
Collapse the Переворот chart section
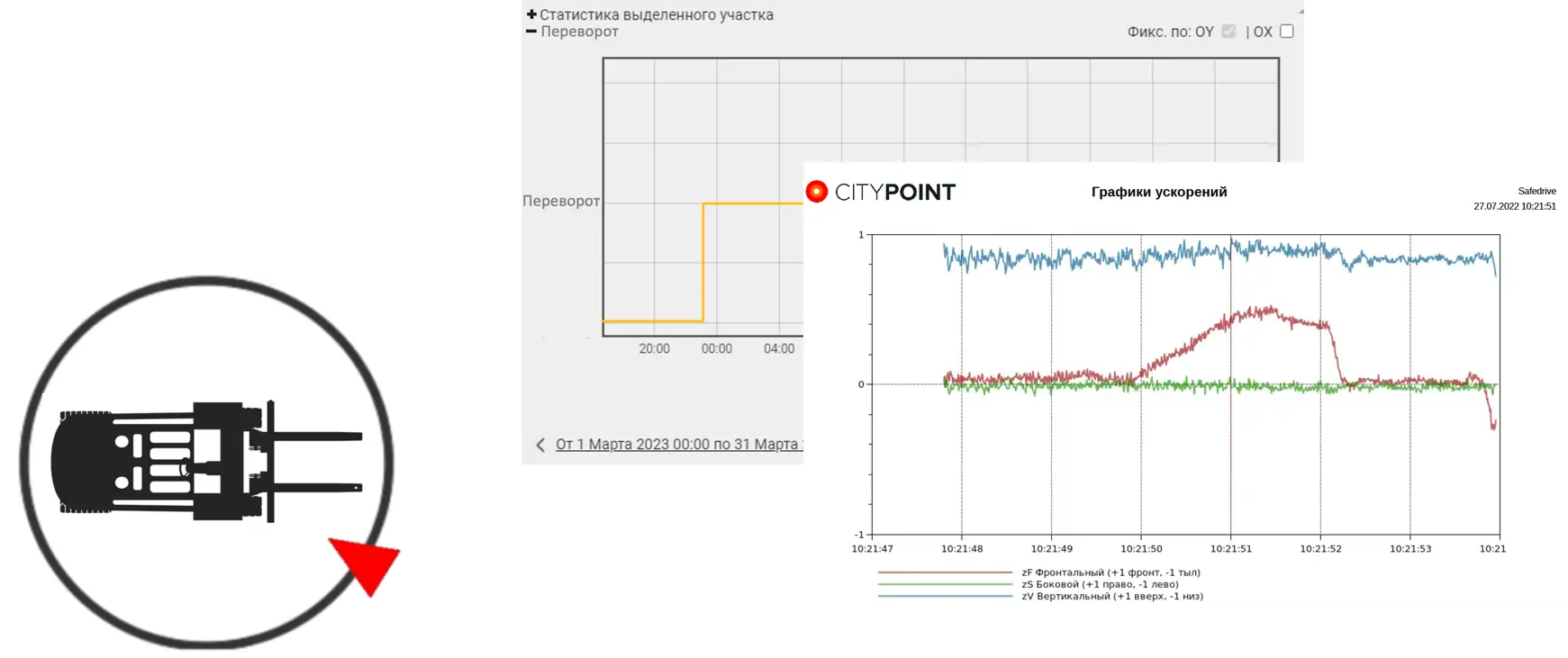tap(579, 32)
